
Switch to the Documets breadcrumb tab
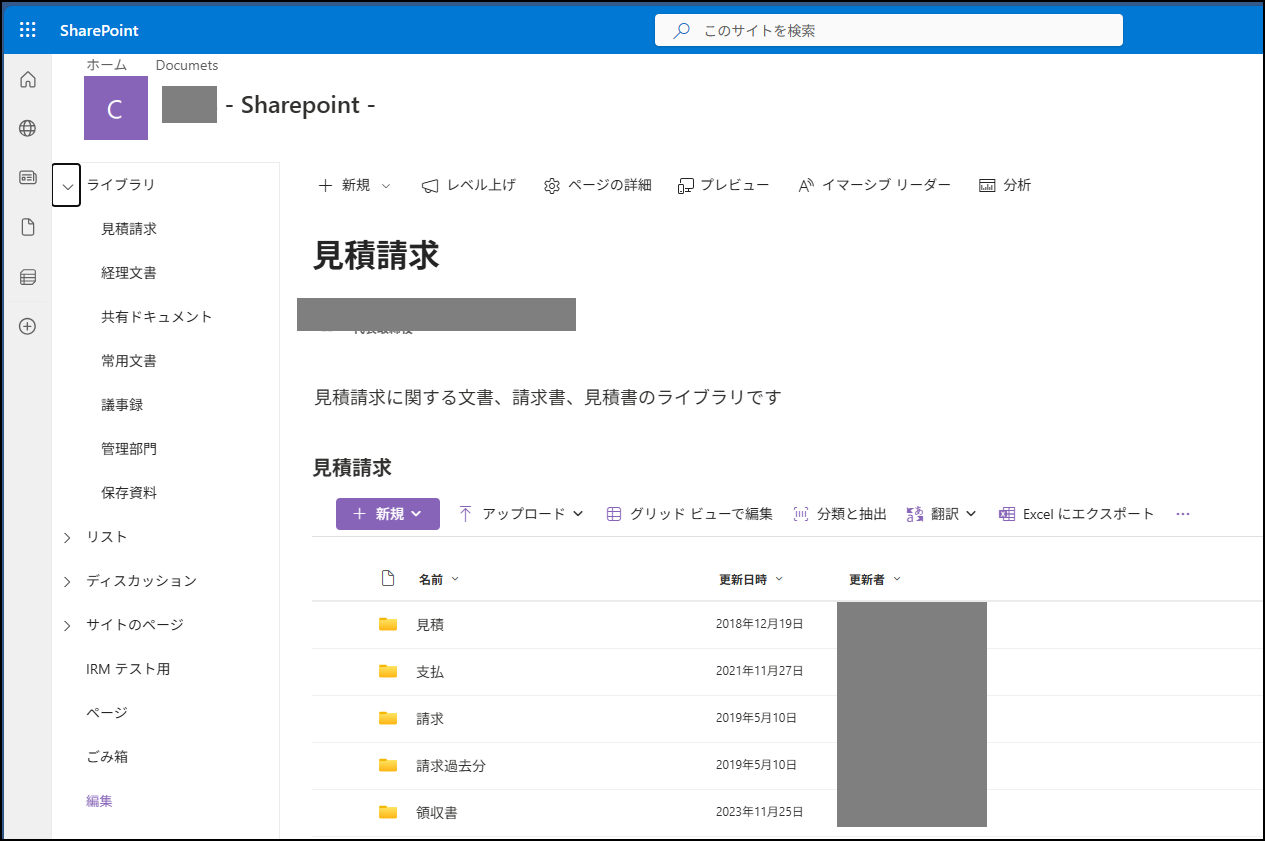[186, 64]
